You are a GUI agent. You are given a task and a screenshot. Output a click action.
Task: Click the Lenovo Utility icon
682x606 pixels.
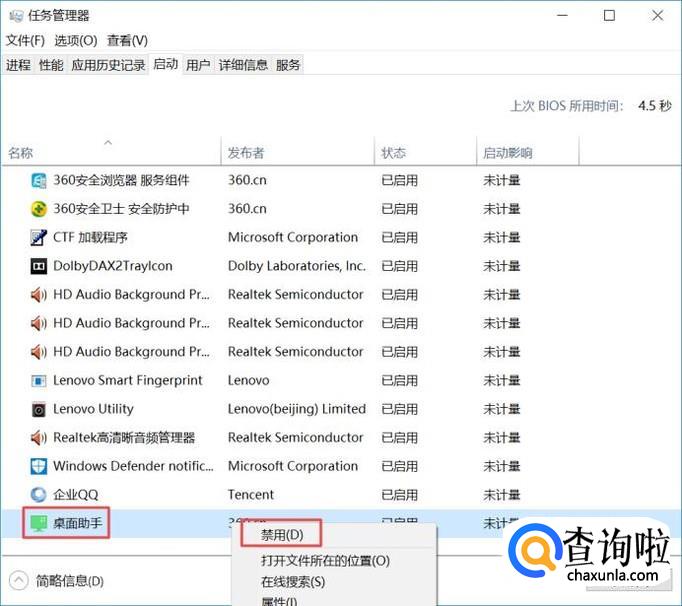[39, 409]
